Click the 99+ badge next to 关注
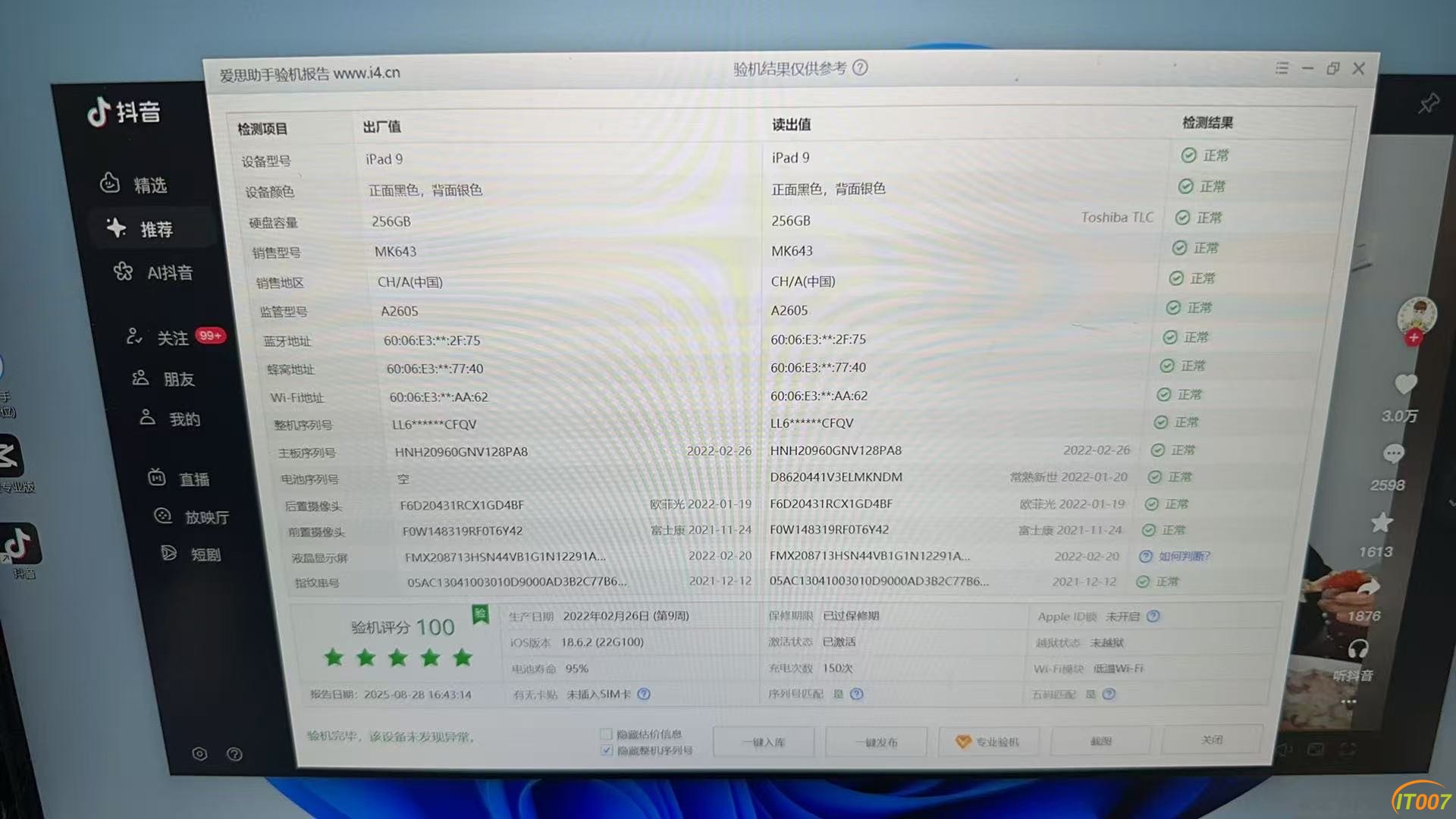 click(210, 335)
